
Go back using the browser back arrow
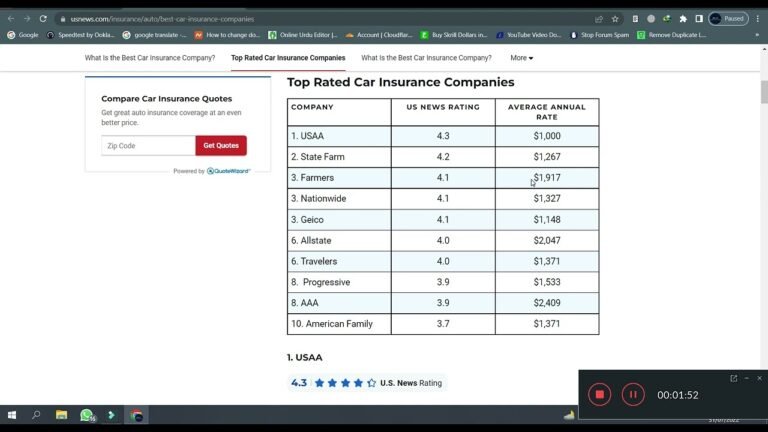[x=11, y=19]
